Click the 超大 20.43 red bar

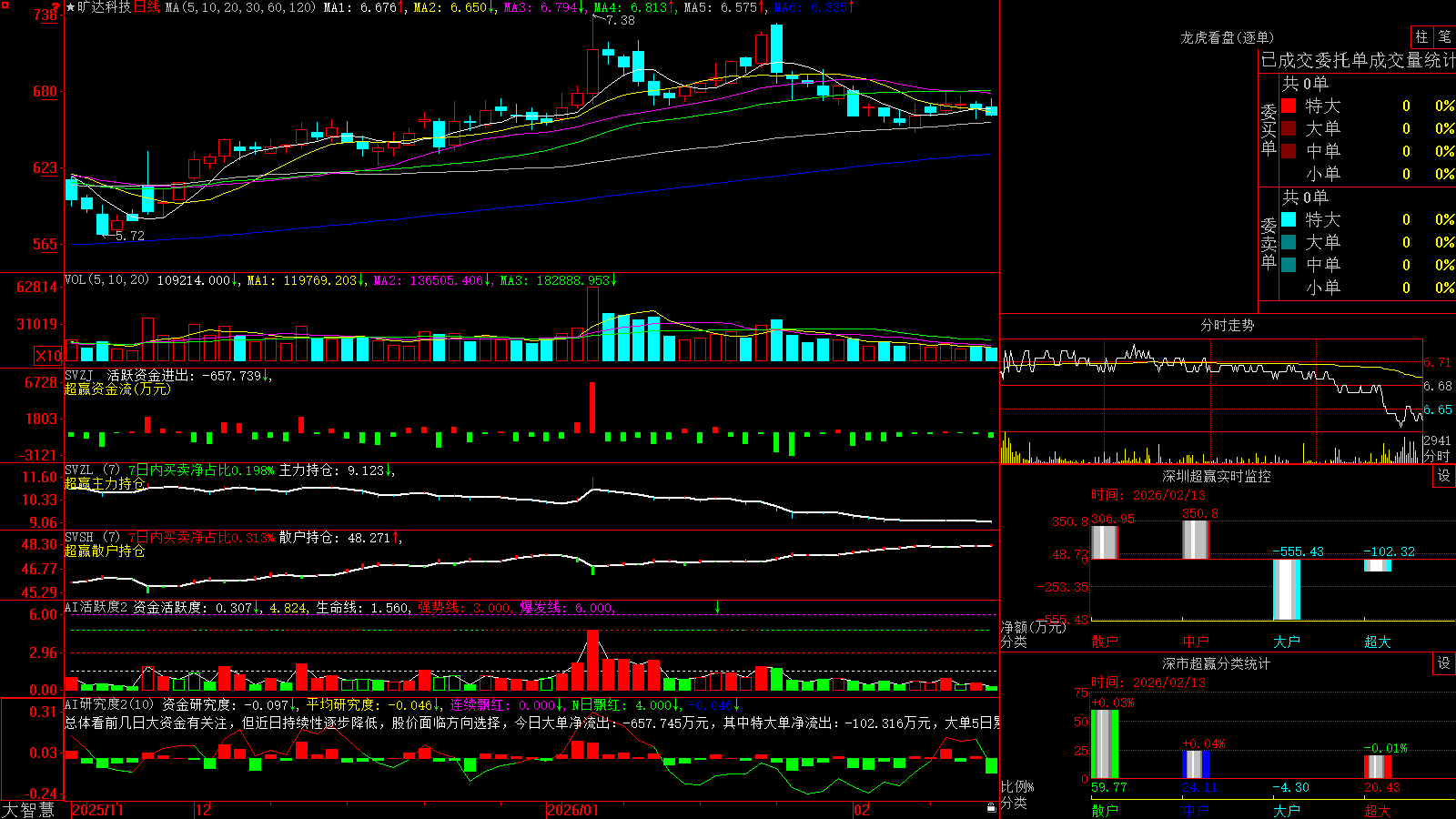(x=1378, y=766)
